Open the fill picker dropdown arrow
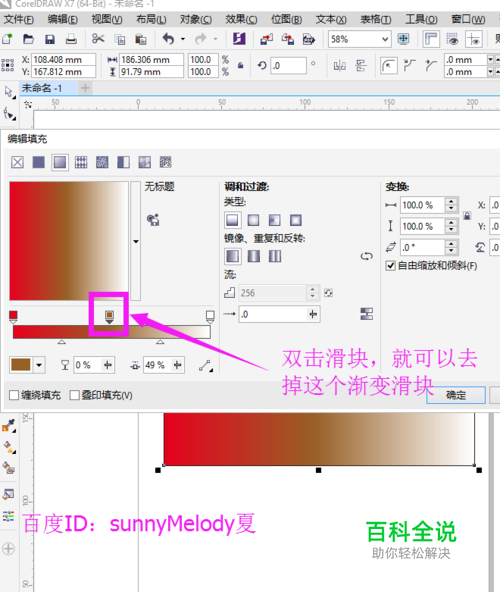 (136, 241)
